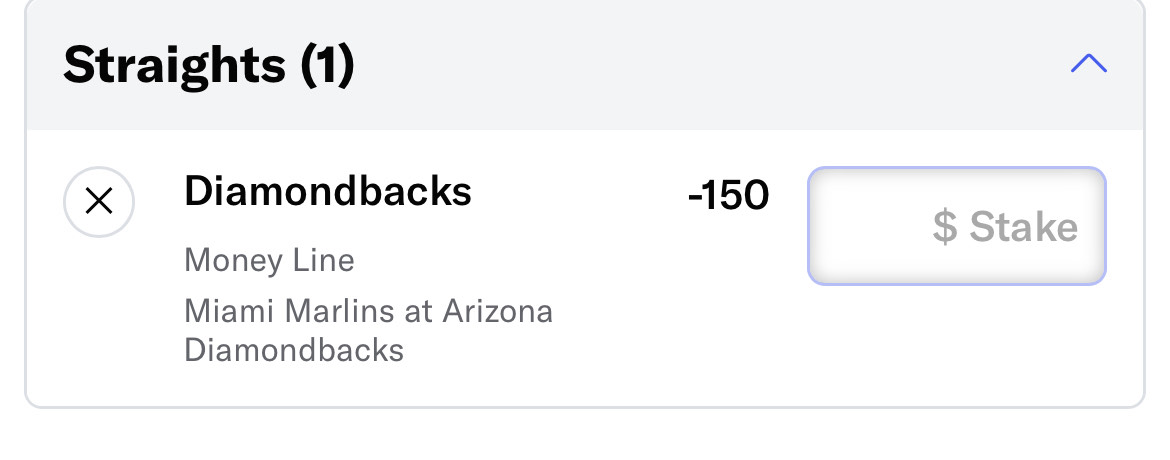Focus the stake amount entry box

pos(957,226)
